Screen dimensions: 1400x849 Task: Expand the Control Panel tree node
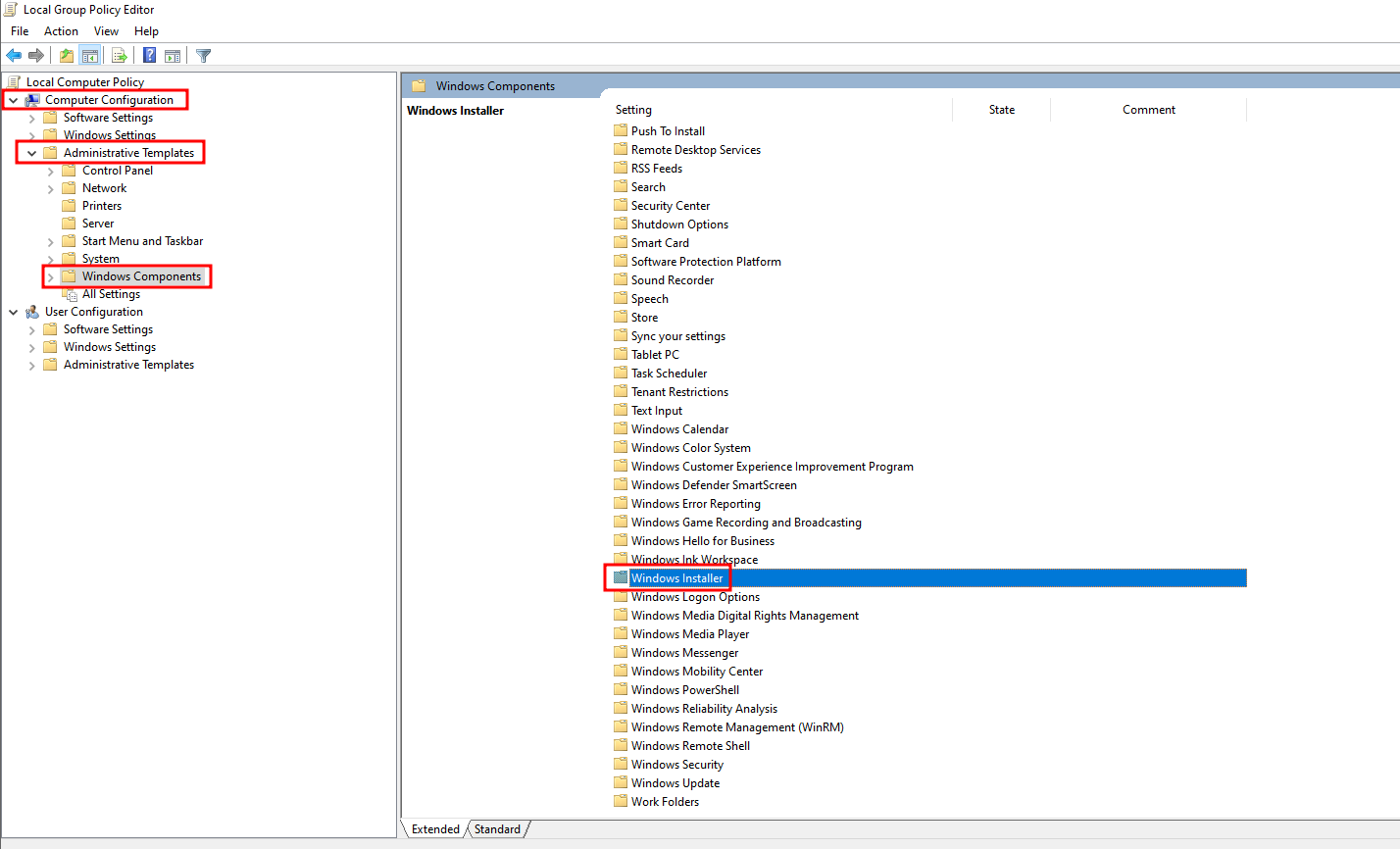[50, 171]
